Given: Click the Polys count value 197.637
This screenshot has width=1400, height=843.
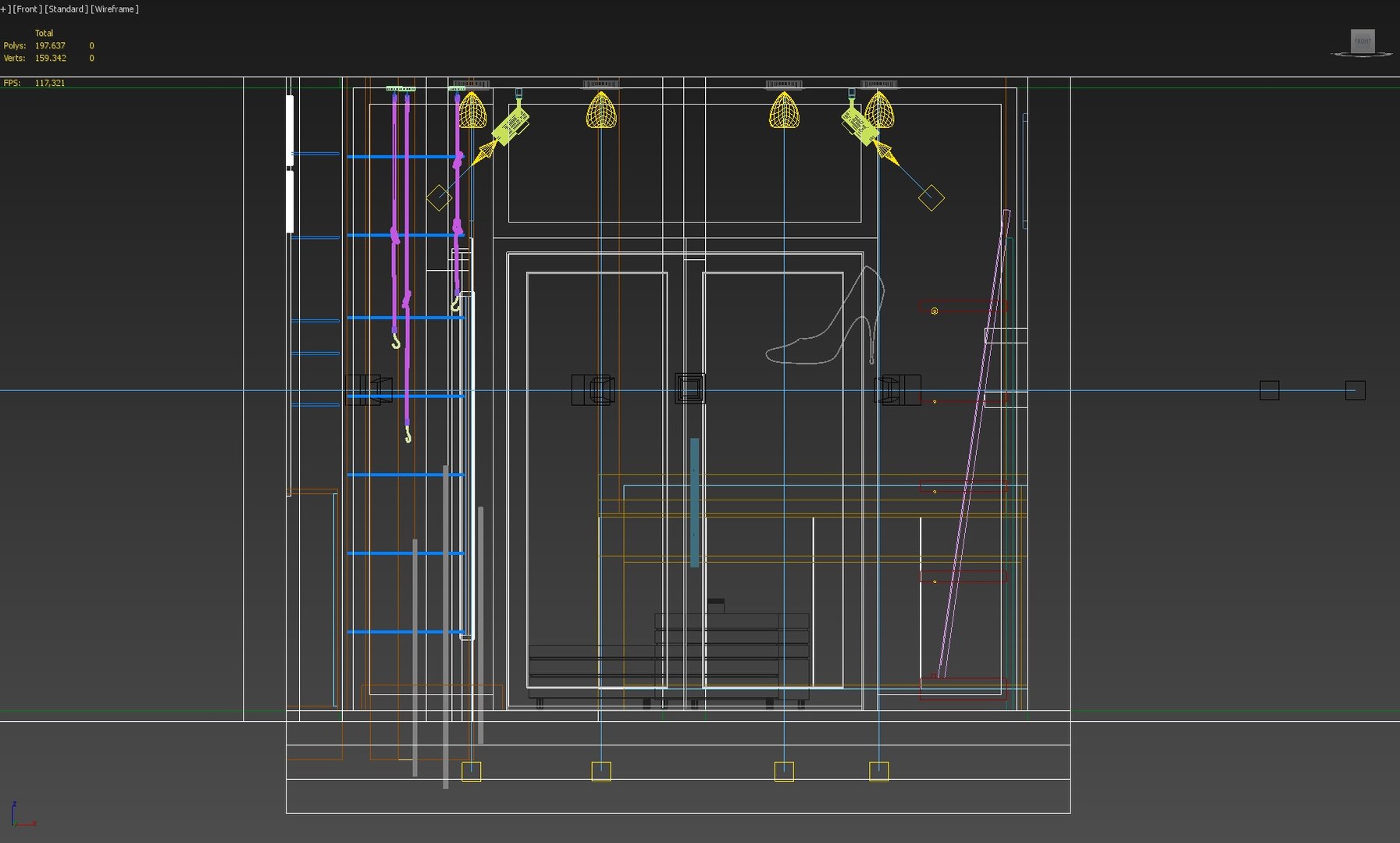Looking at the screenshot, I should point(50,45).
